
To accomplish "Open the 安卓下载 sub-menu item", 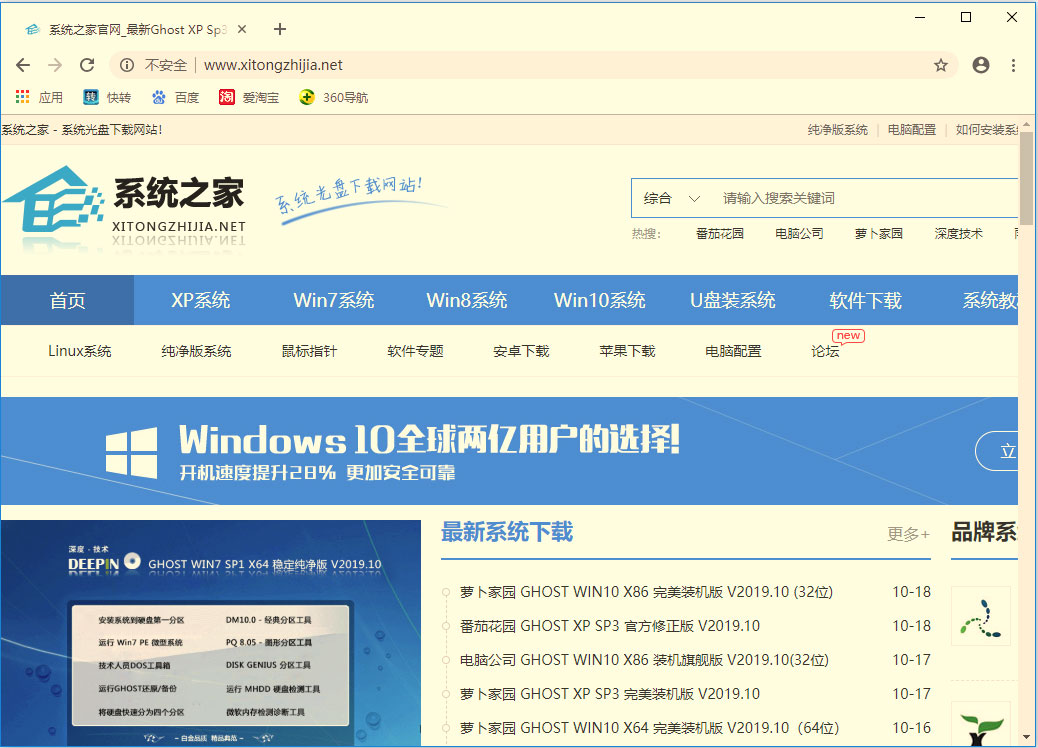I will tap(521, 351).
